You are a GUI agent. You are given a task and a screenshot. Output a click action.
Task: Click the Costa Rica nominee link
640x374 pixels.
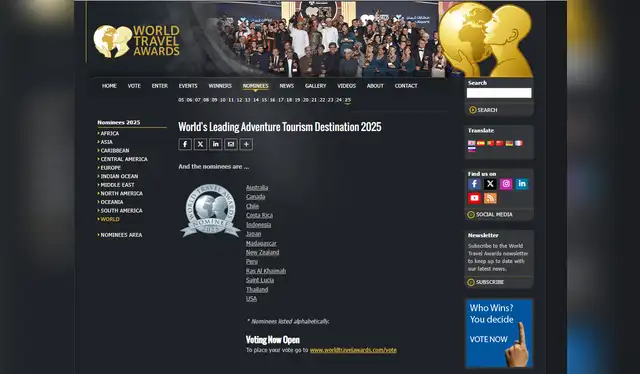point(259,215)
